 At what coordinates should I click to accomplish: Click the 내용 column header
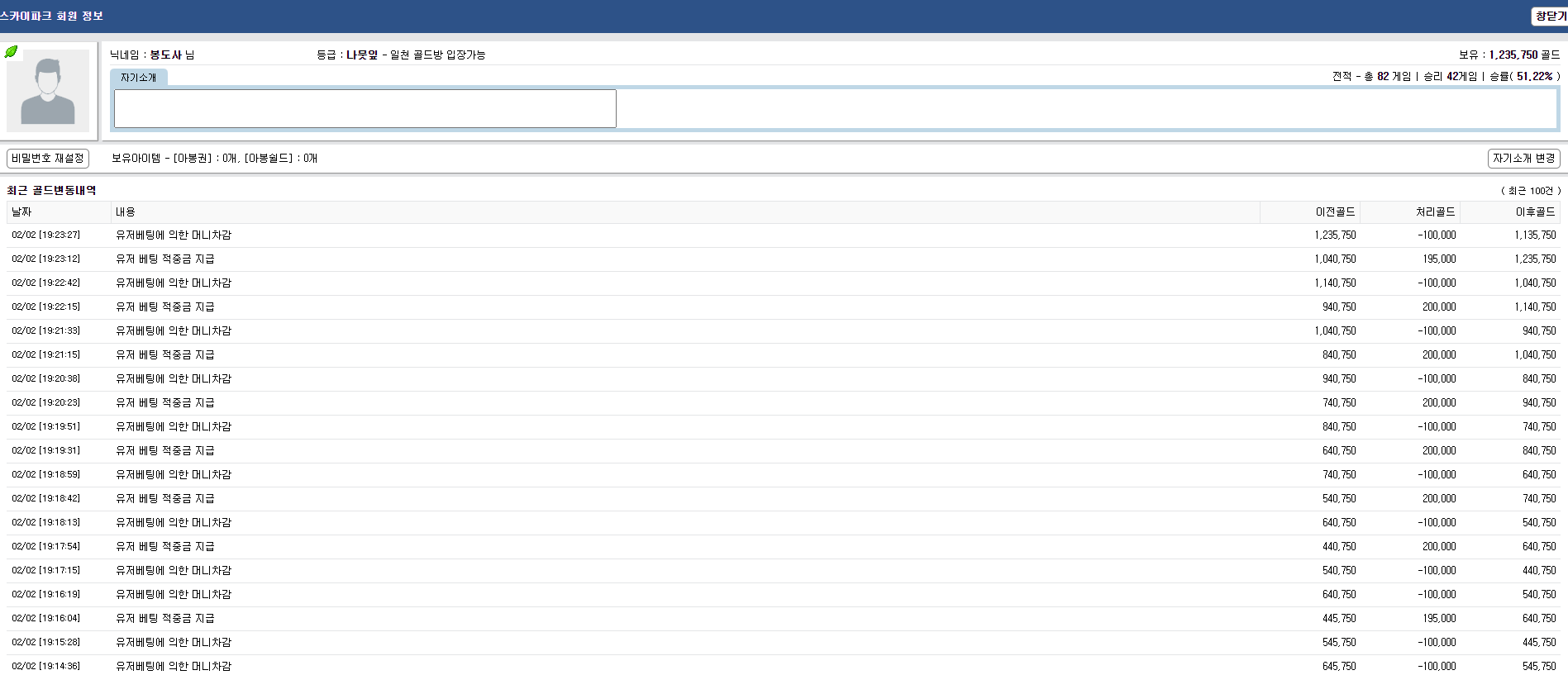point(685,212)
